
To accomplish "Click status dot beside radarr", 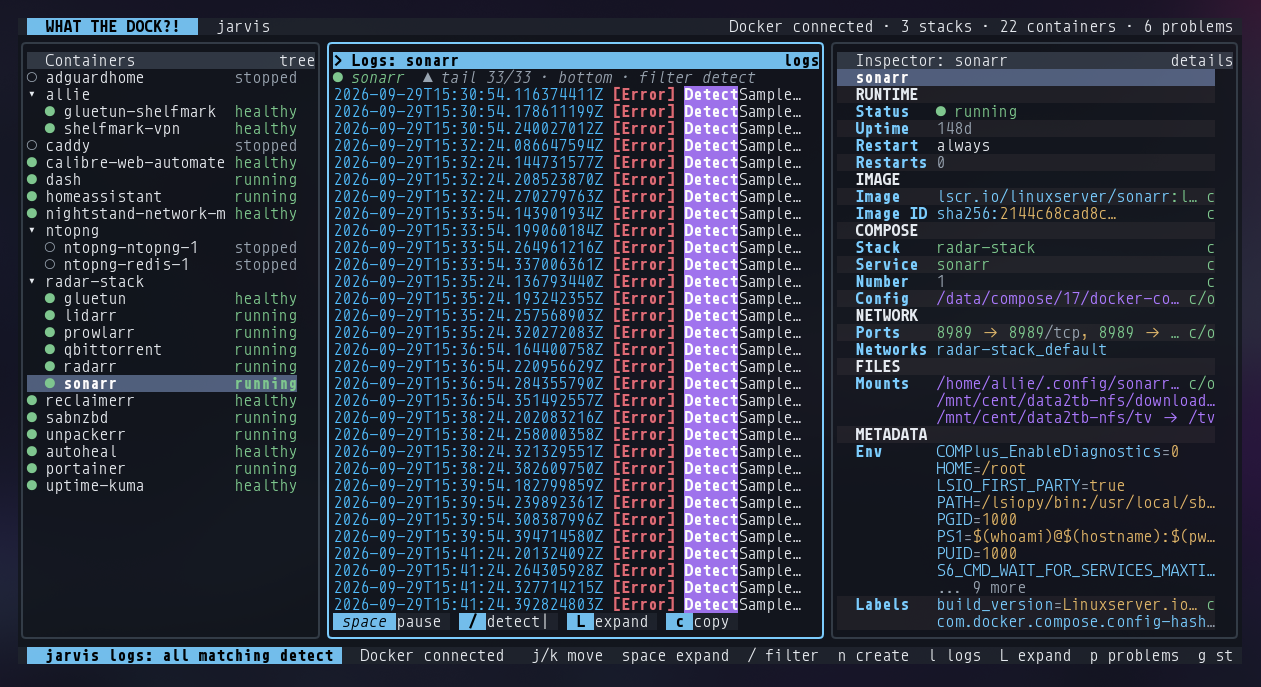I will (x=50, y=367).
